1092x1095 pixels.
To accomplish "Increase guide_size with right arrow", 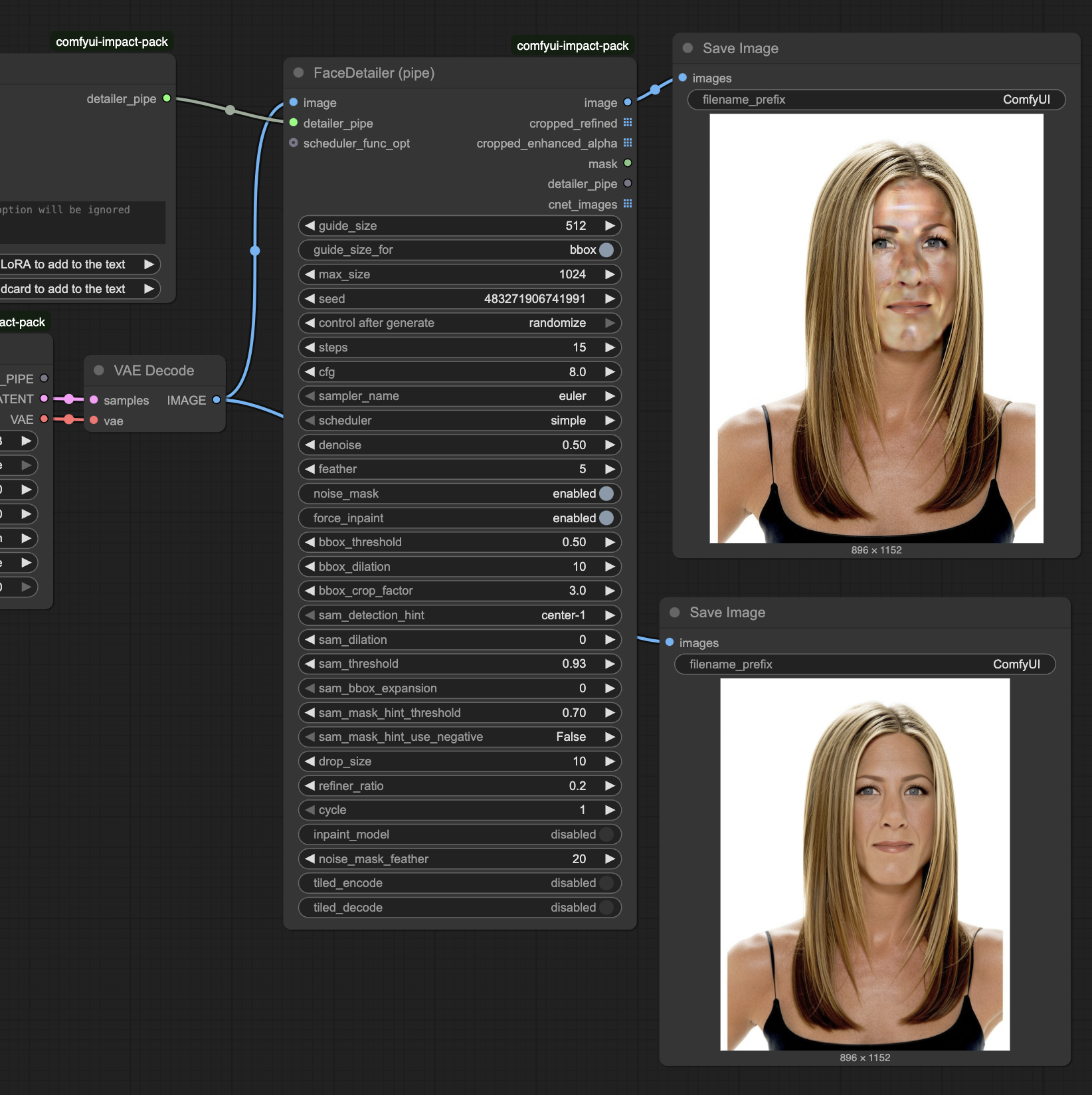I will coord(610,225).
